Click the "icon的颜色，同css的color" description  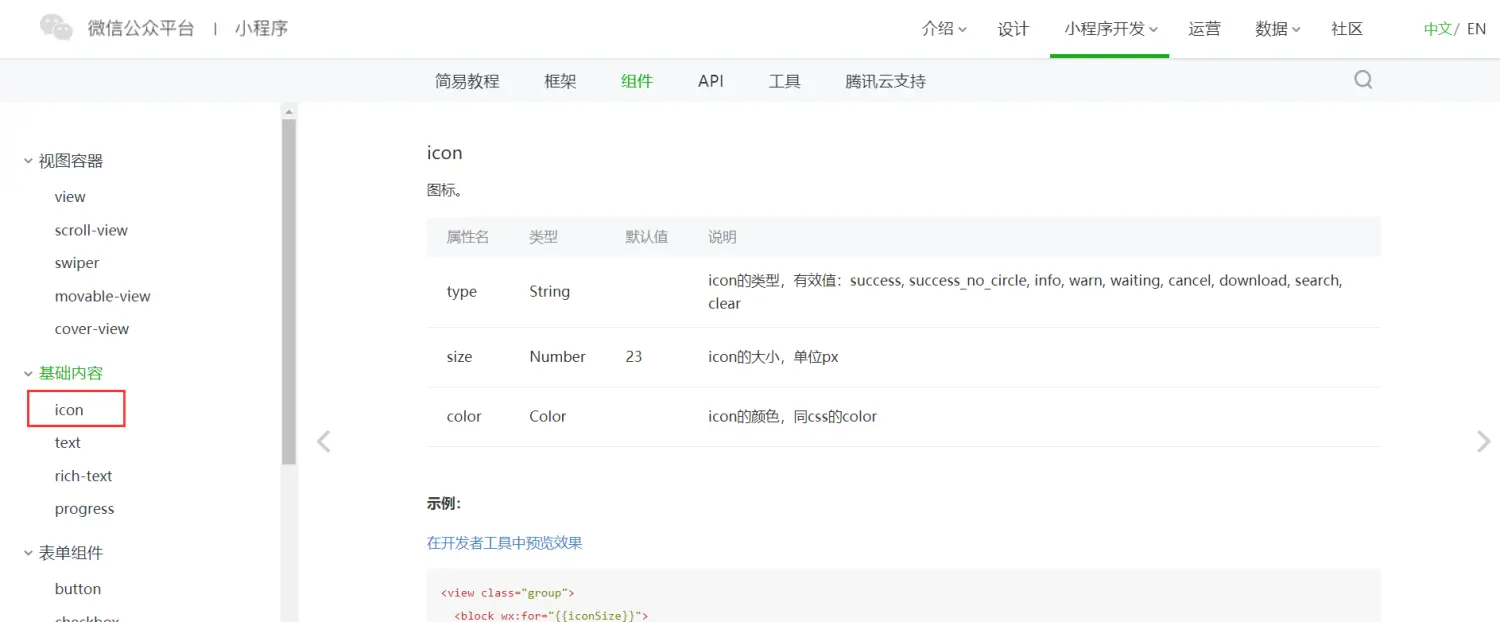click(x=792, y=417)
